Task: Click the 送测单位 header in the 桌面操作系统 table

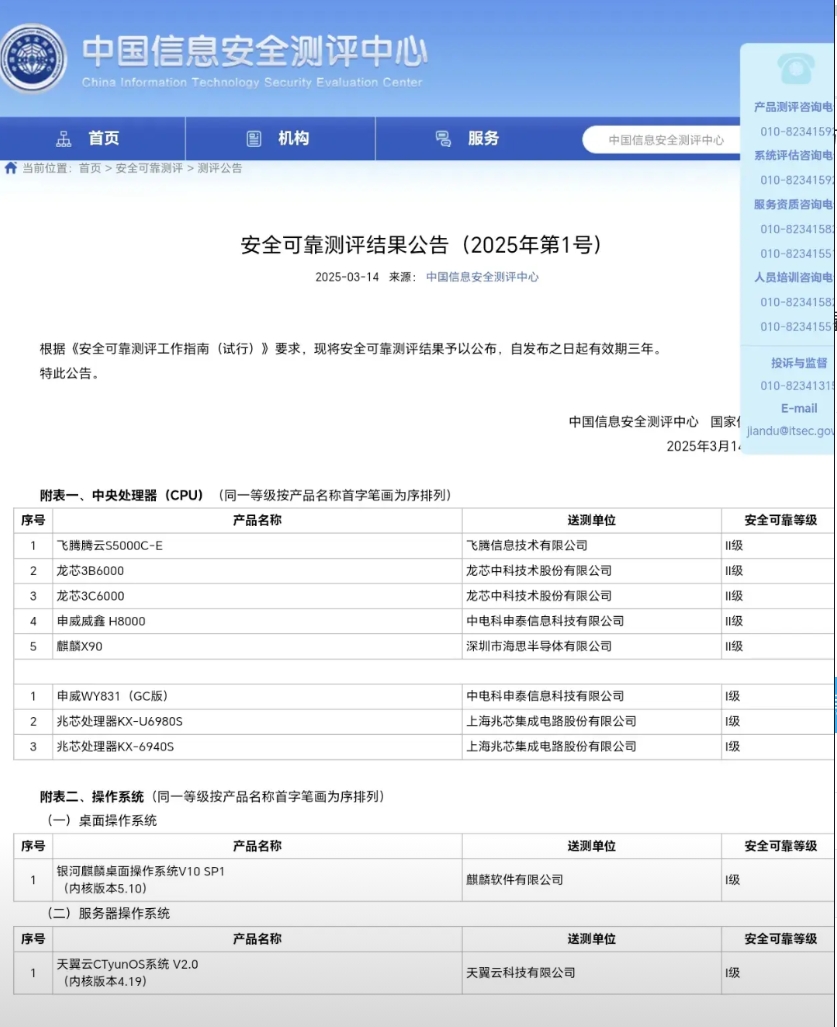Action: pos(591,846)
